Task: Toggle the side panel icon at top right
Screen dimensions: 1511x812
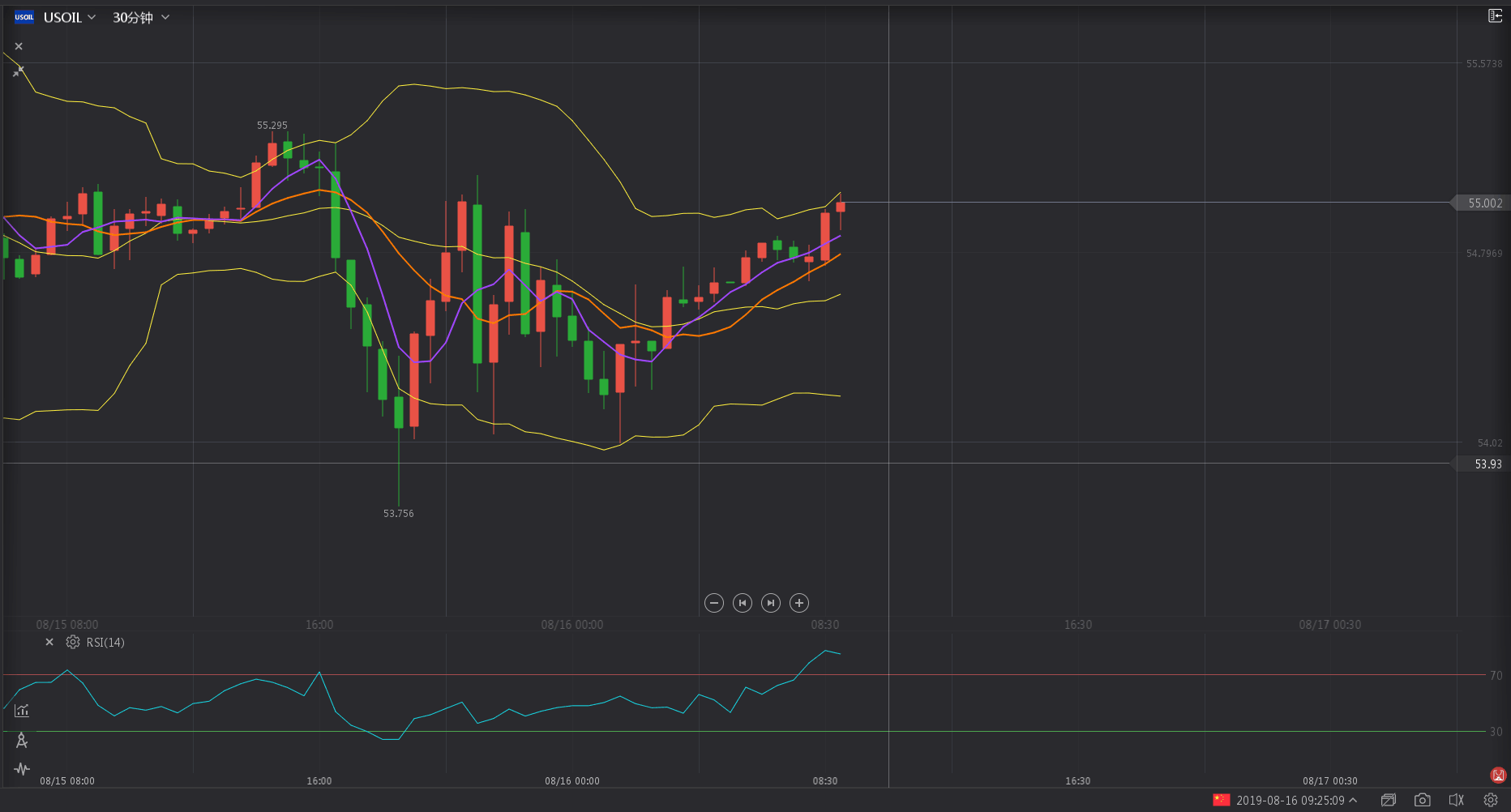Action: pos(1495,15)
